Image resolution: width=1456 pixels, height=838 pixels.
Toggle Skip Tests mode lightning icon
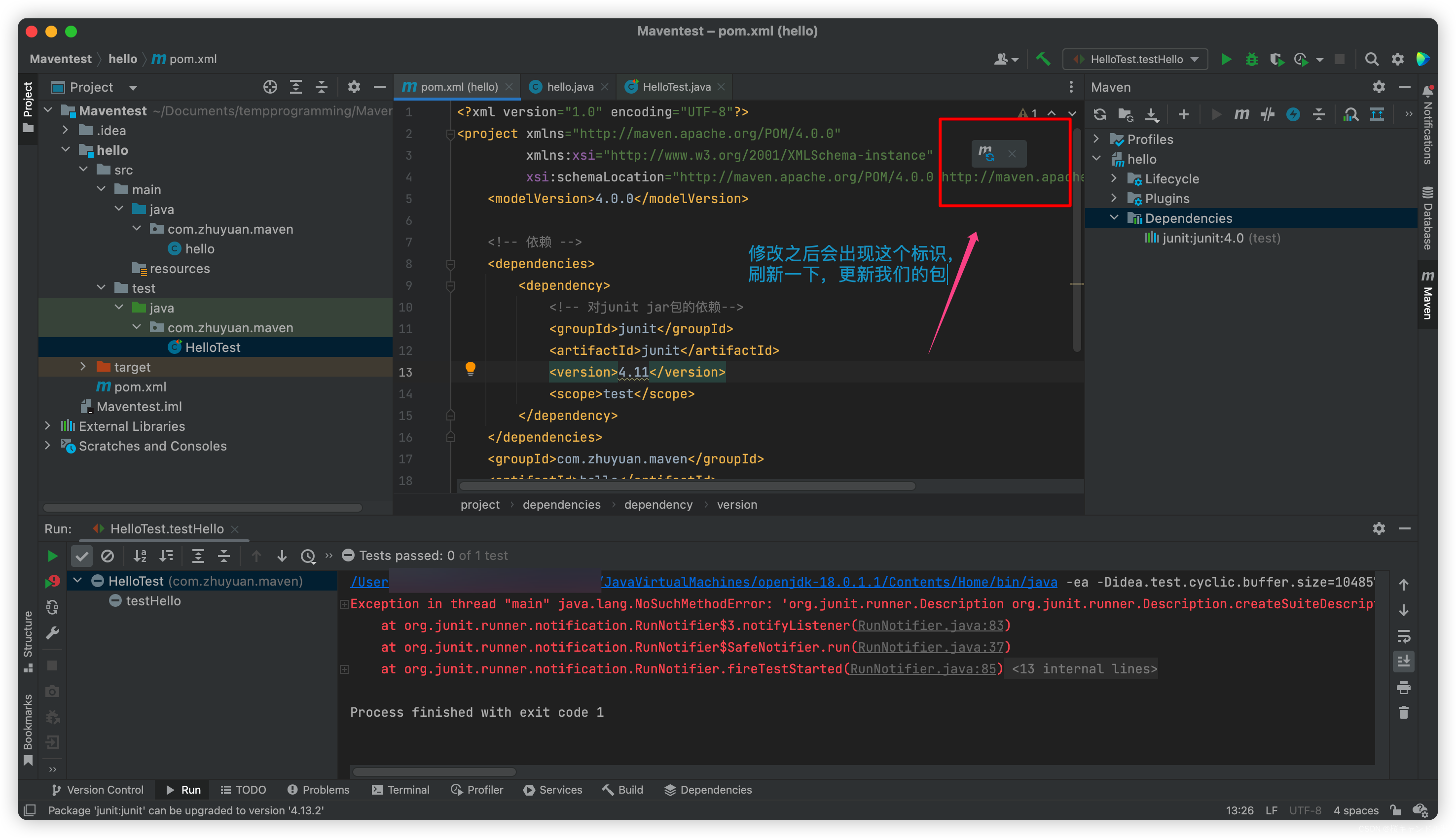tap(1293, 114)
